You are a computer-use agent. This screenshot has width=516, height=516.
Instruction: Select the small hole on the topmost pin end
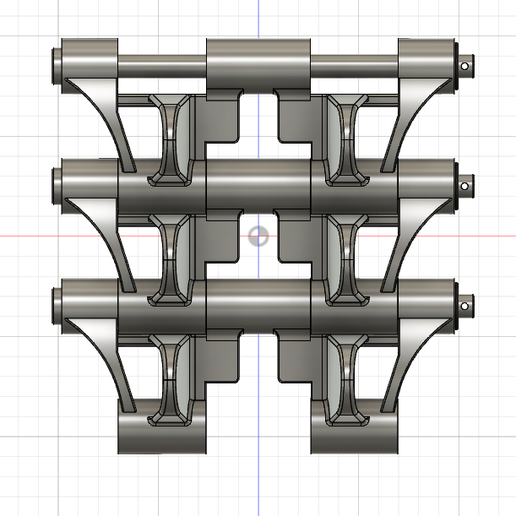(x=464, y=66)
